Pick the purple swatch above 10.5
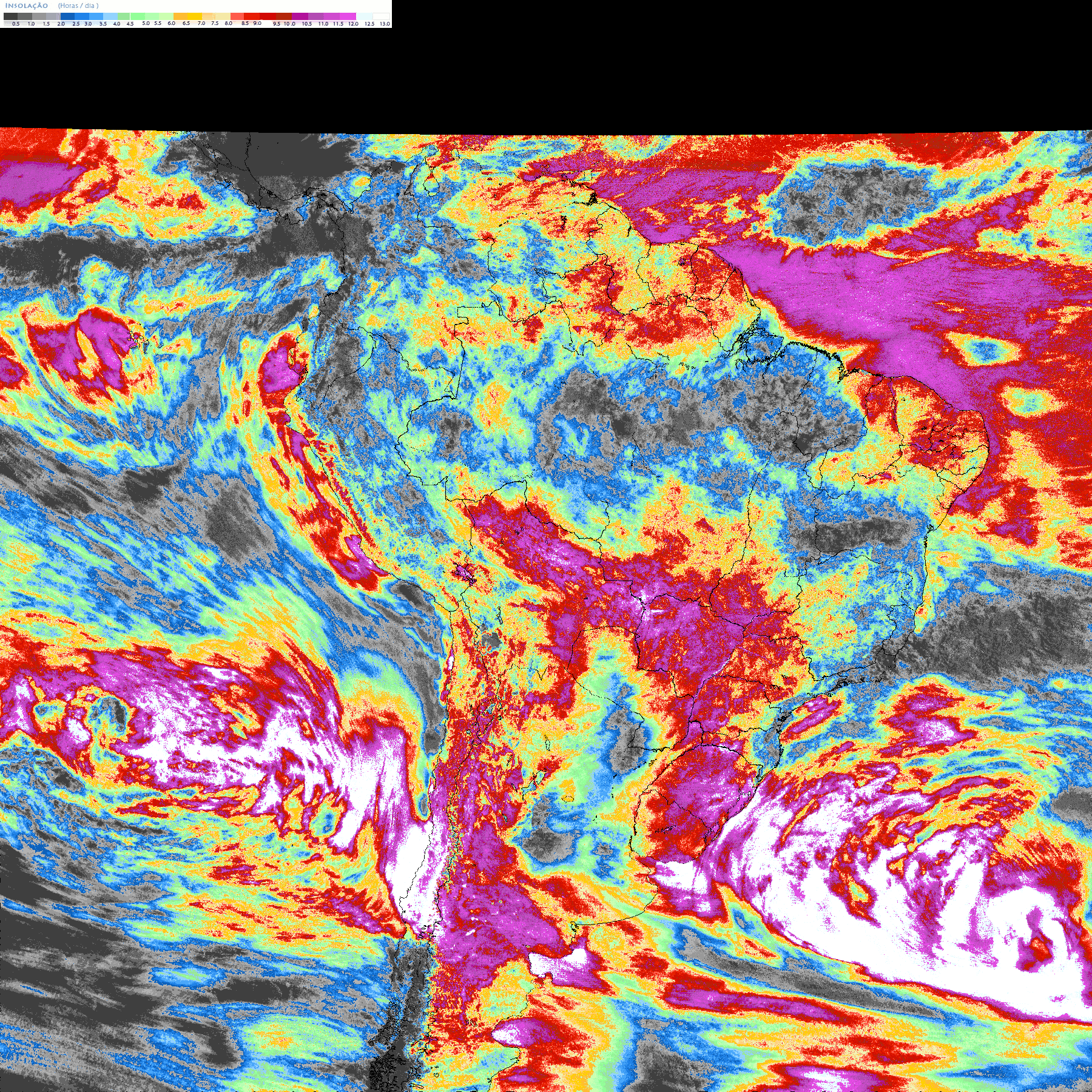 point(300,16)
